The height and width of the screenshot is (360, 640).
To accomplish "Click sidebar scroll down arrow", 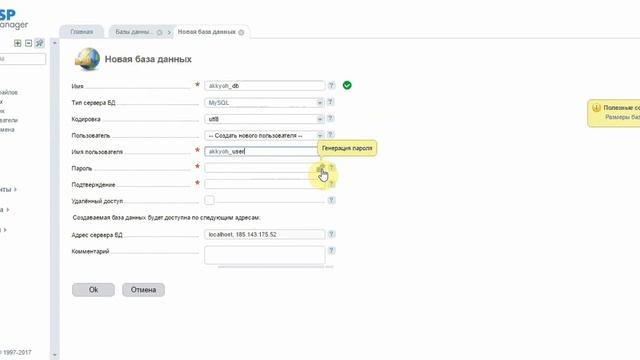I will point(55,355).
